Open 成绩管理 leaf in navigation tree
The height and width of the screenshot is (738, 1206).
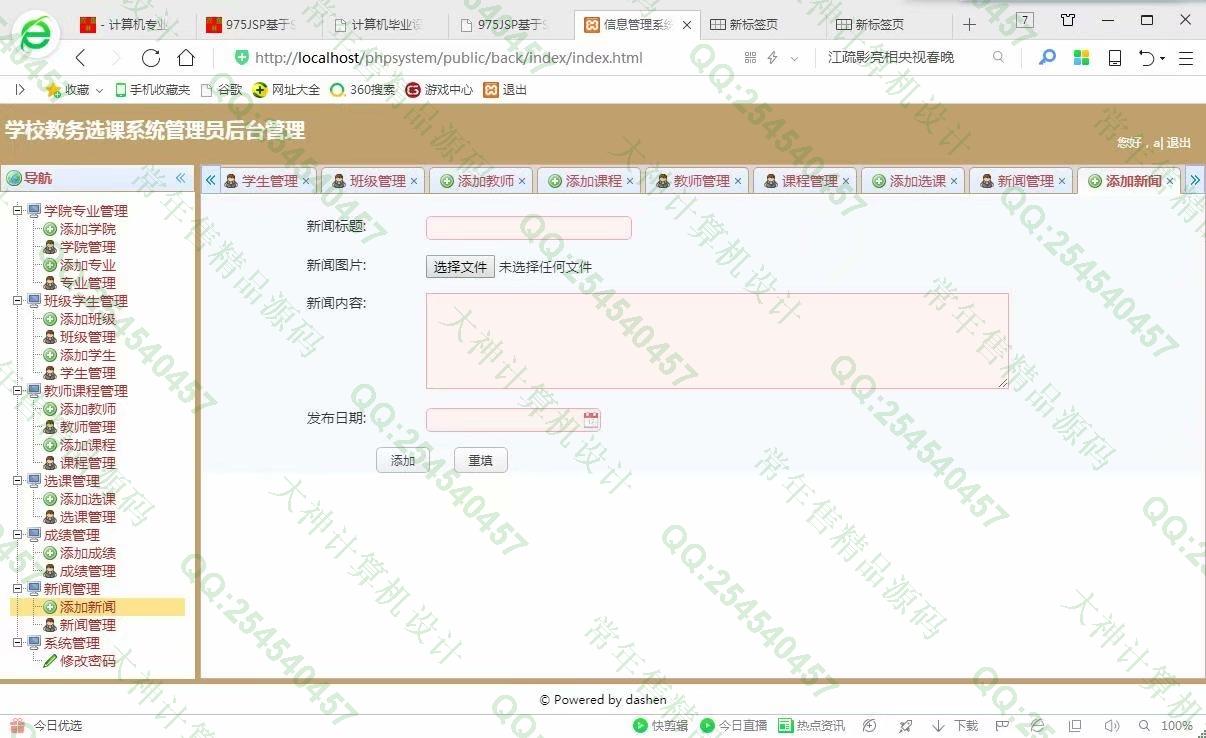88,571
